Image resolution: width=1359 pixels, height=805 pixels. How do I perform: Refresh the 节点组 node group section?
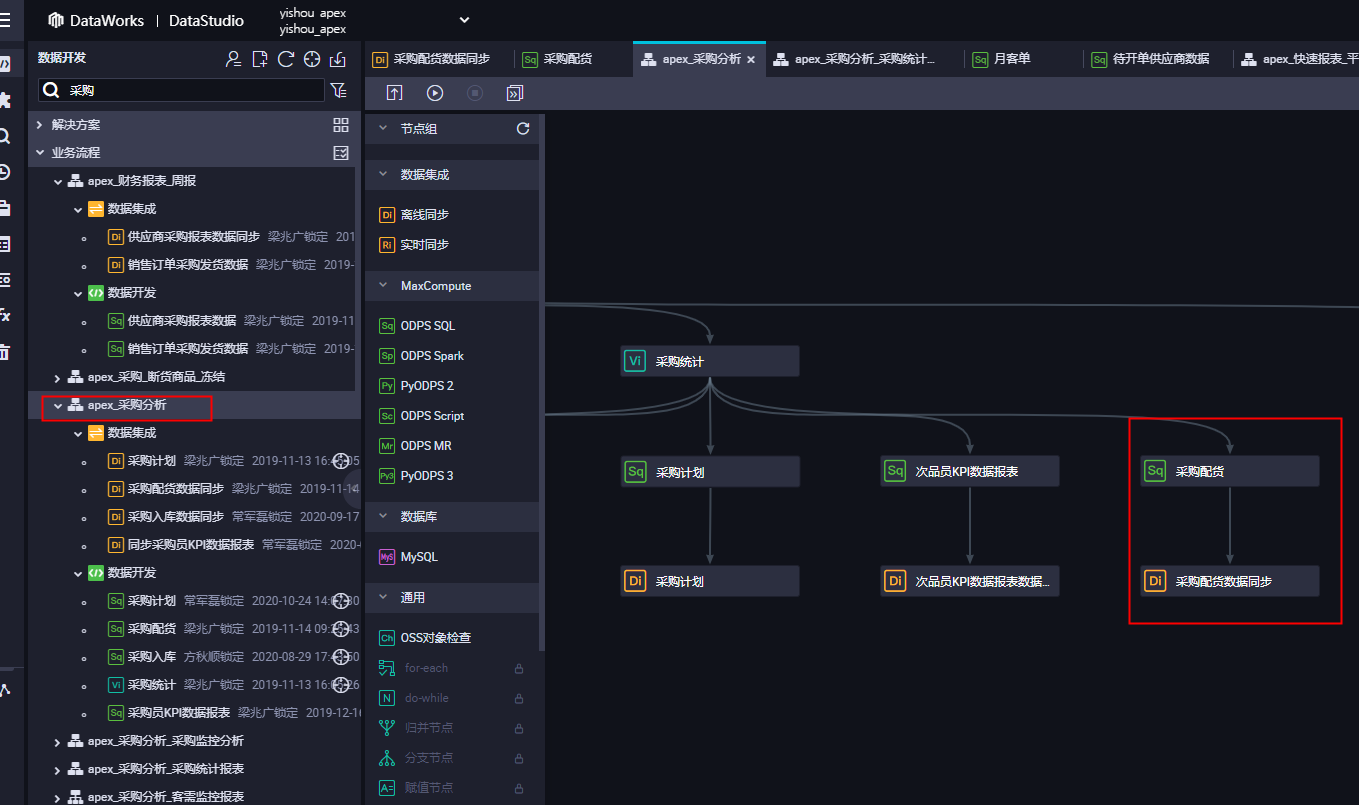click(522, 129)
